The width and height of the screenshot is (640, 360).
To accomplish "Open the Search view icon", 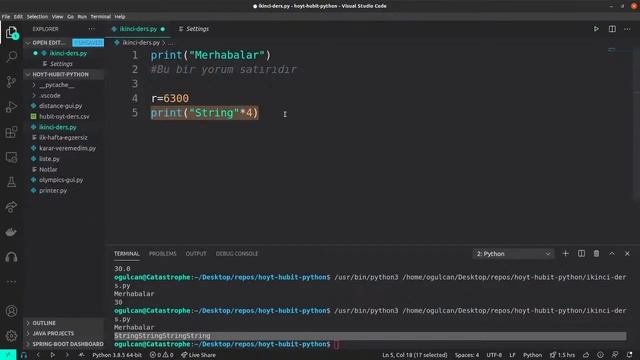I will coord(11,56).
